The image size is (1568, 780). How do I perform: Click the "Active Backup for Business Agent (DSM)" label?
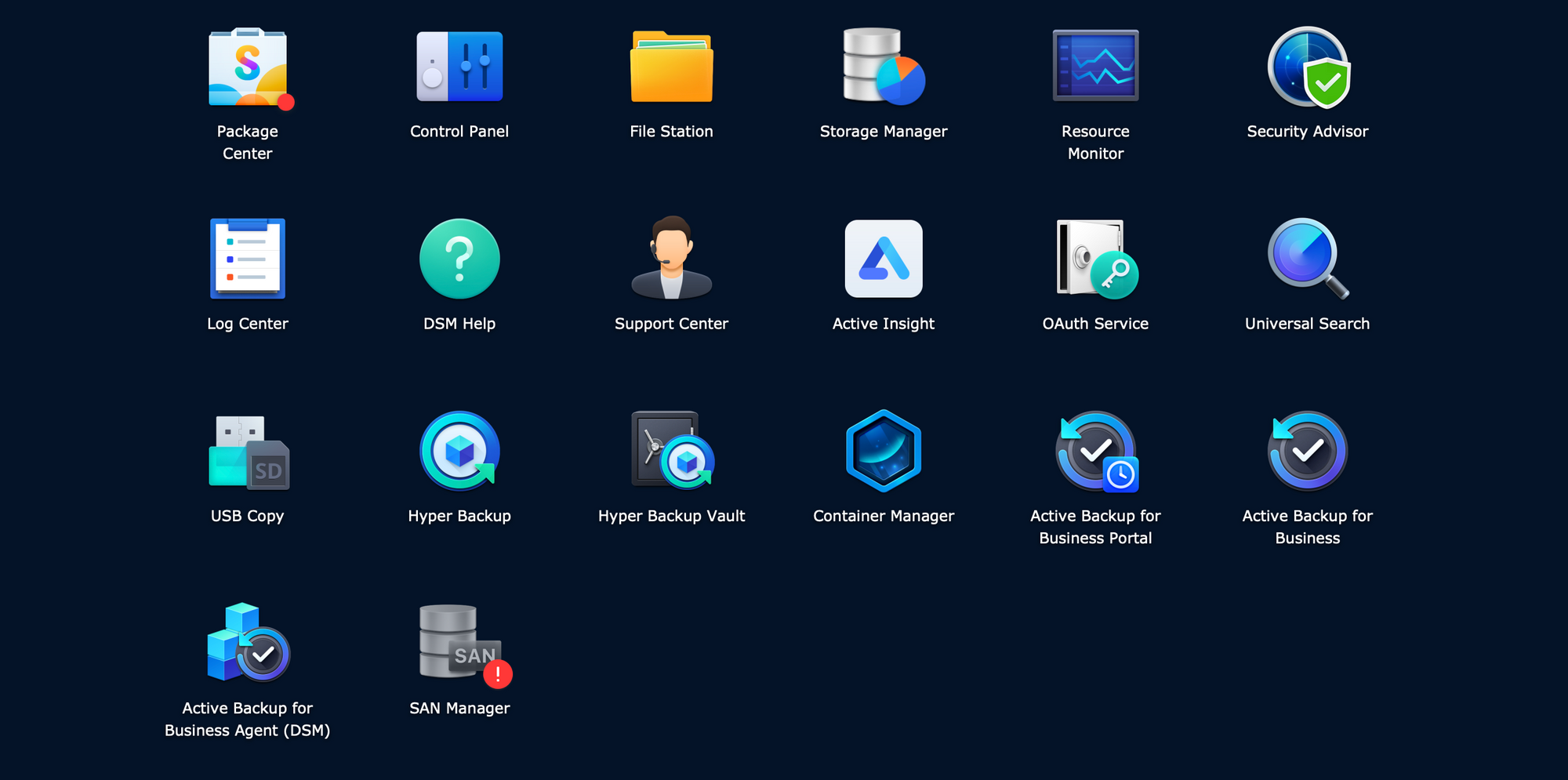(248, 719)
